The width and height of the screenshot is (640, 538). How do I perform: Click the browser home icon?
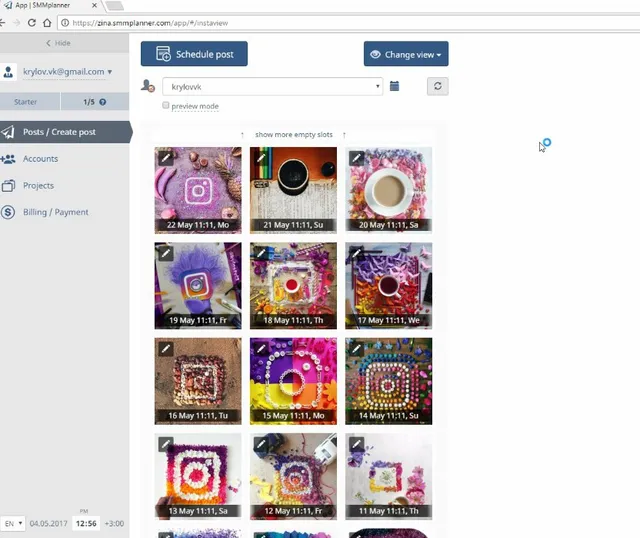pyautogui.click(x=47, y=23)
